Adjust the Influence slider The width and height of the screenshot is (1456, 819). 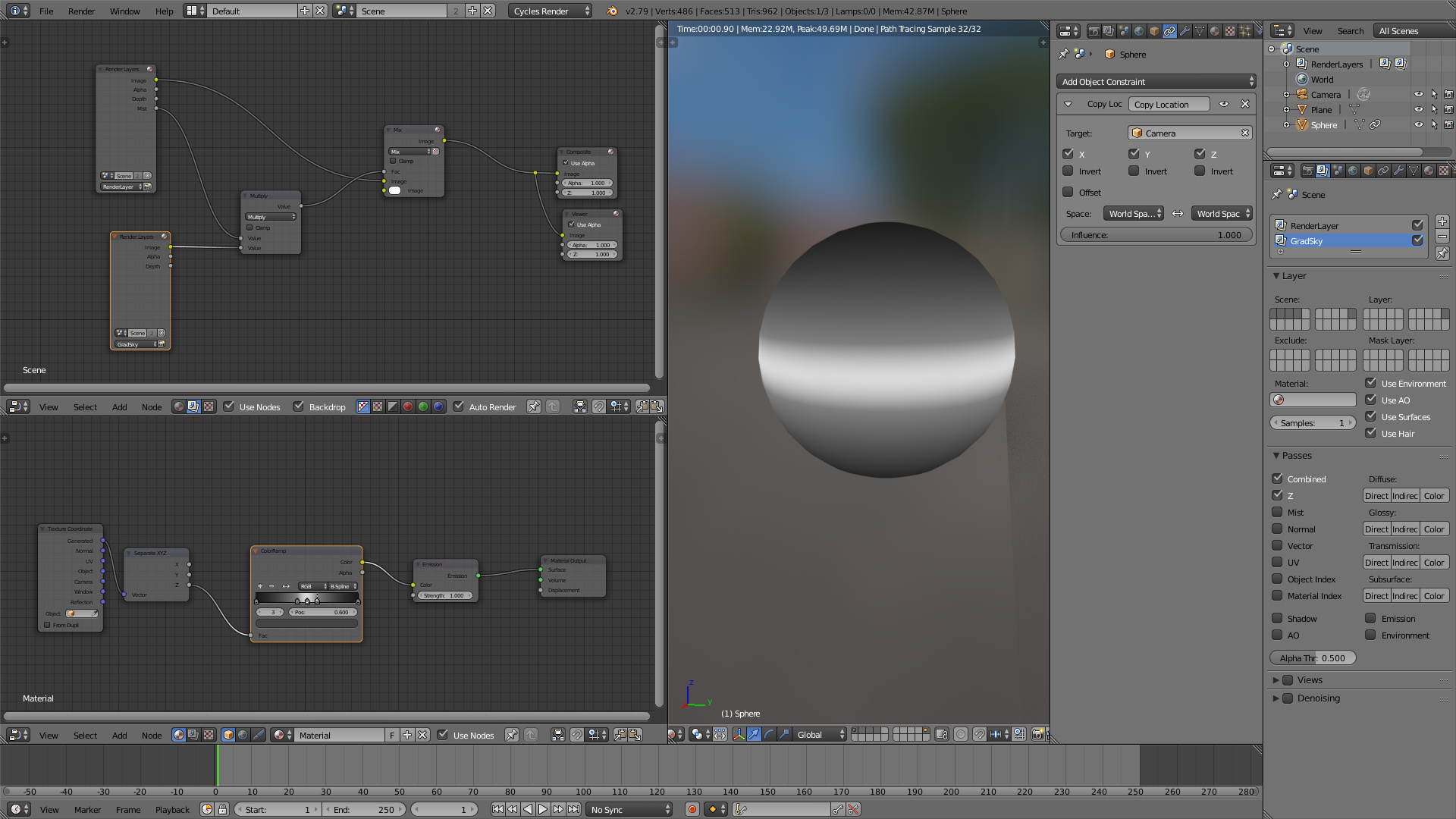coord(1156,234)
